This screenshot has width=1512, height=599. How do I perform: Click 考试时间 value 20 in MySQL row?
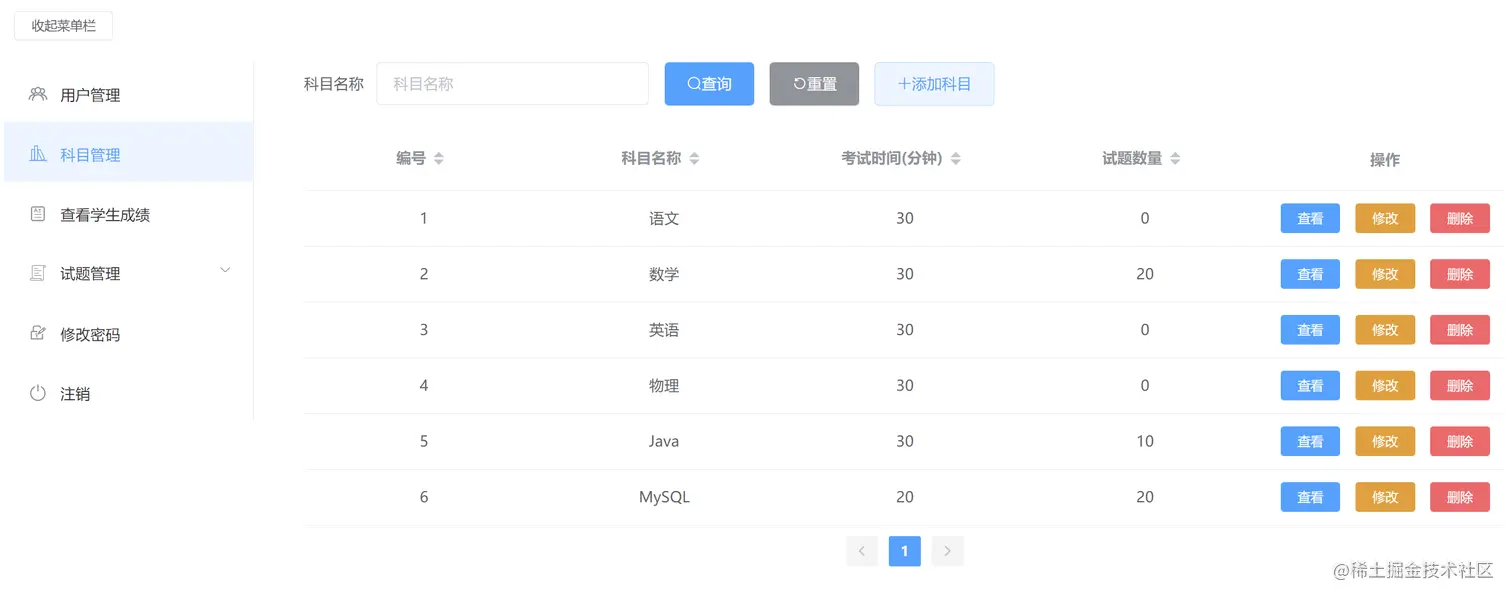(x=905, y=497)
